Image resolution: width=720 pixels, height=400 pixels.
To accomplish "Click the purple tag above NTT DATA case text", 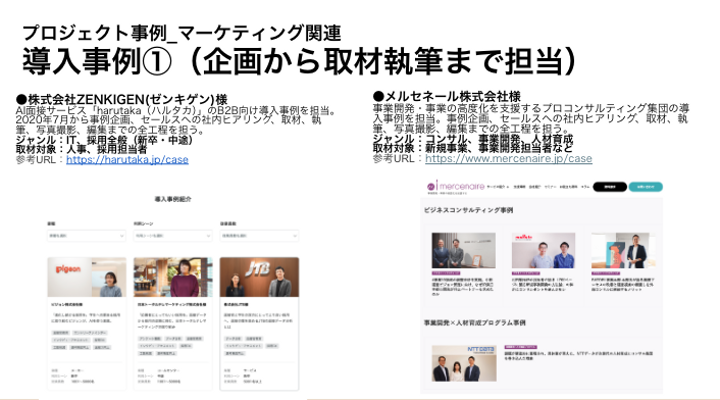I will 521,347.
